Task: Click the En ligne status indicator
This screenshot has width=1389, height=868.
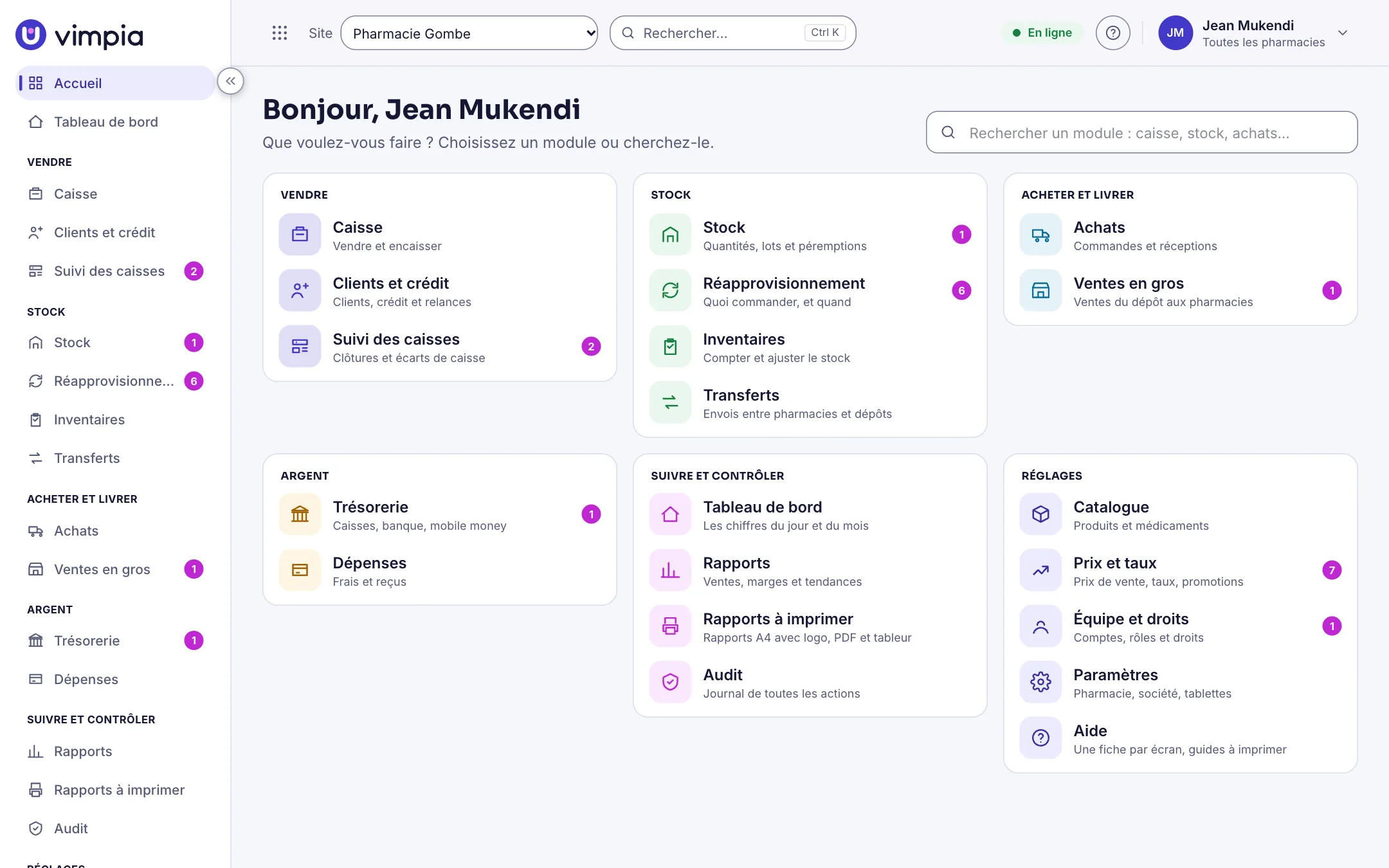Action: (1042, 33)
